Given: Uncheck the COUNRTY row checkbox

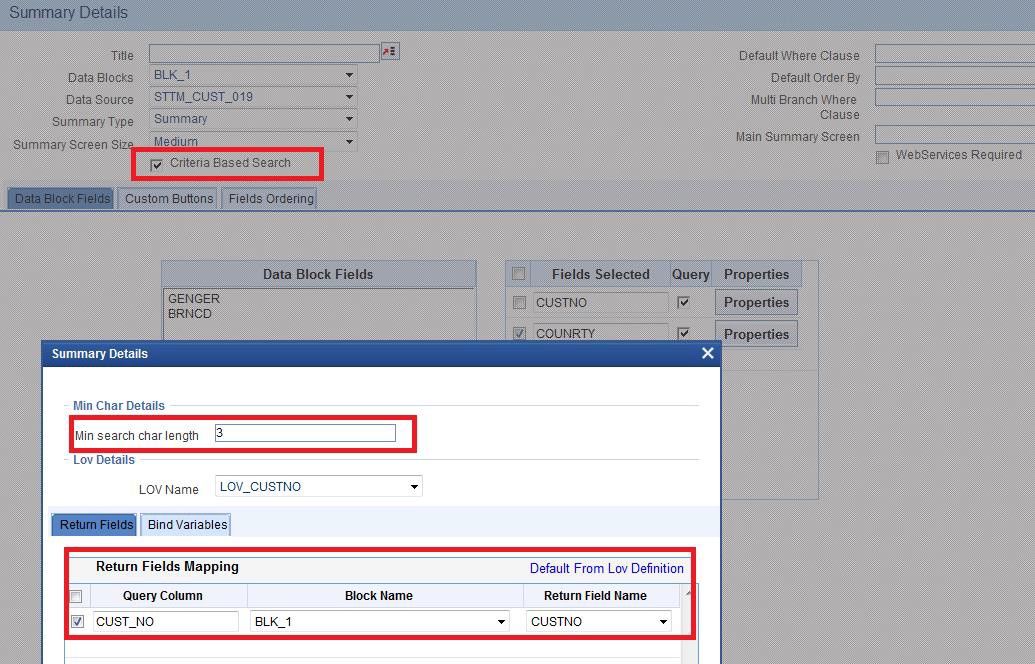Looking at the screenshot, I should [x=519, y=333].
